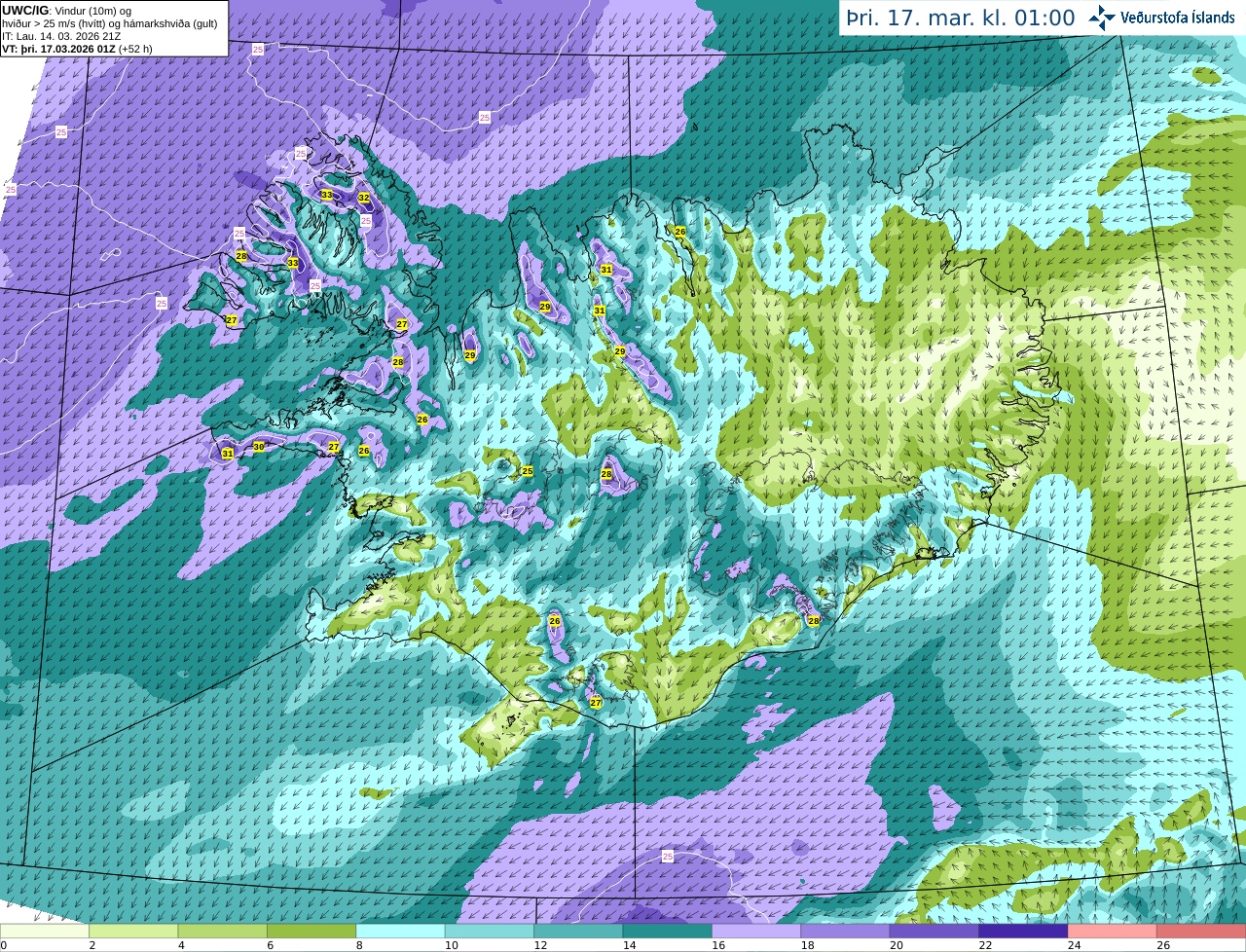This screenshot has height=952, width=1246.
Task: Click the Veðurstofa Íslands logo emblem
Action: 1102,18
